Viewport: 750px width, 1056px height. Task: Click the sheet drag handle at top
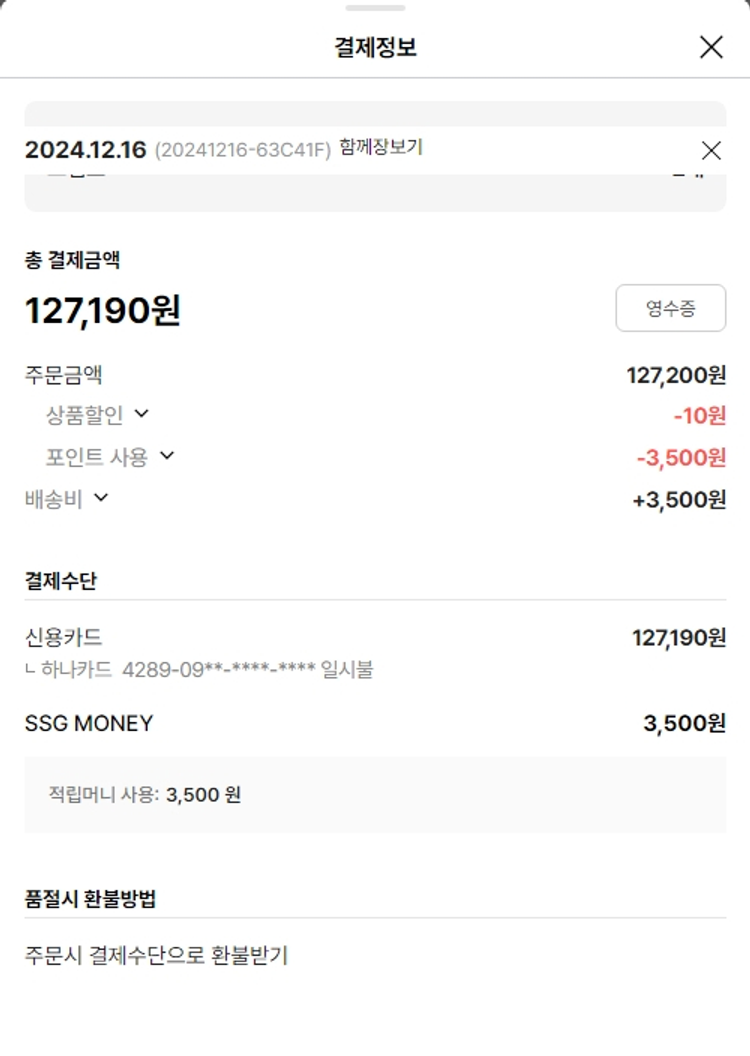click(375, 8)
